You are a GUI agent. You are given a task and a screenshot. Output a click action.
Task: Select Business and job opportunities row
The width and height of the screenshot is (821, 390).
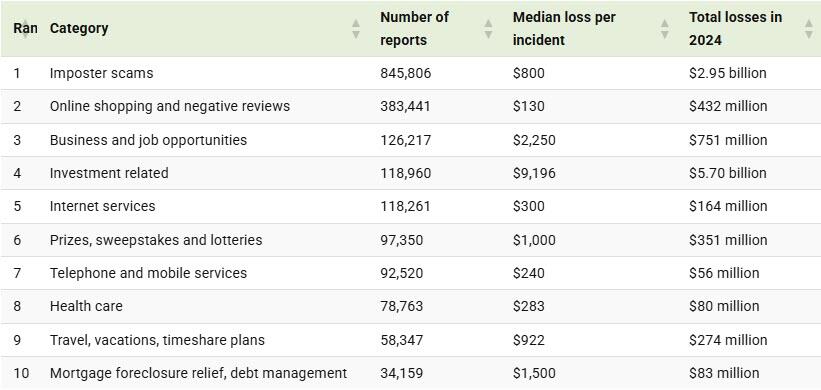(x=410, y=140)
